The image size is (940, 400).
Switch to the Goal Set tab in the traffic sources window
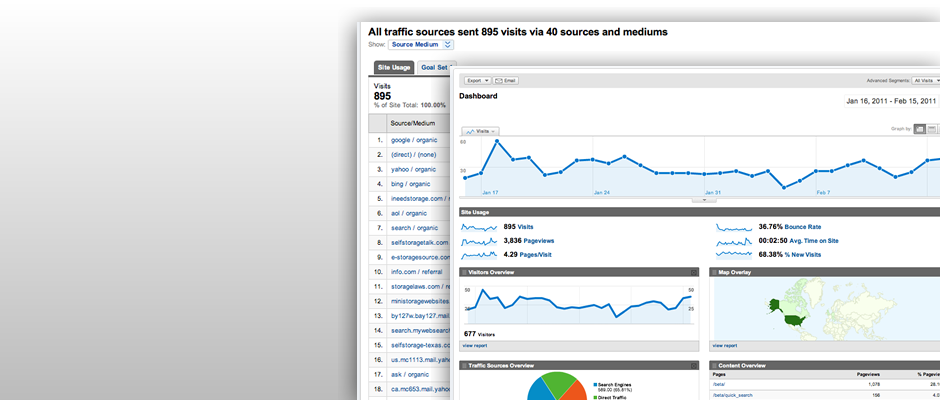[435, 68]
